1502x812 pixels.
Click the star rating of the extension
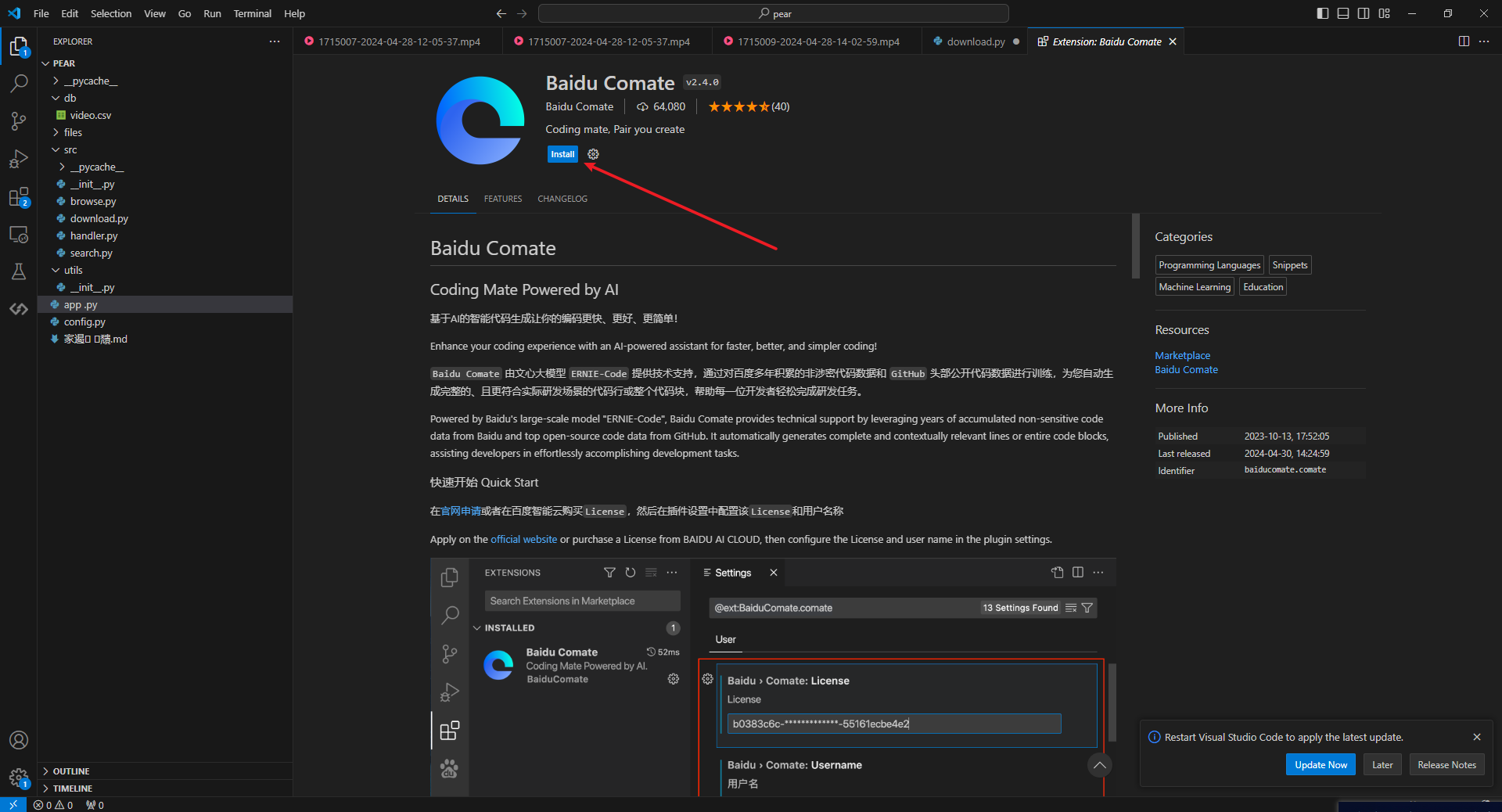pyautogui.click(x=749, y=107)
